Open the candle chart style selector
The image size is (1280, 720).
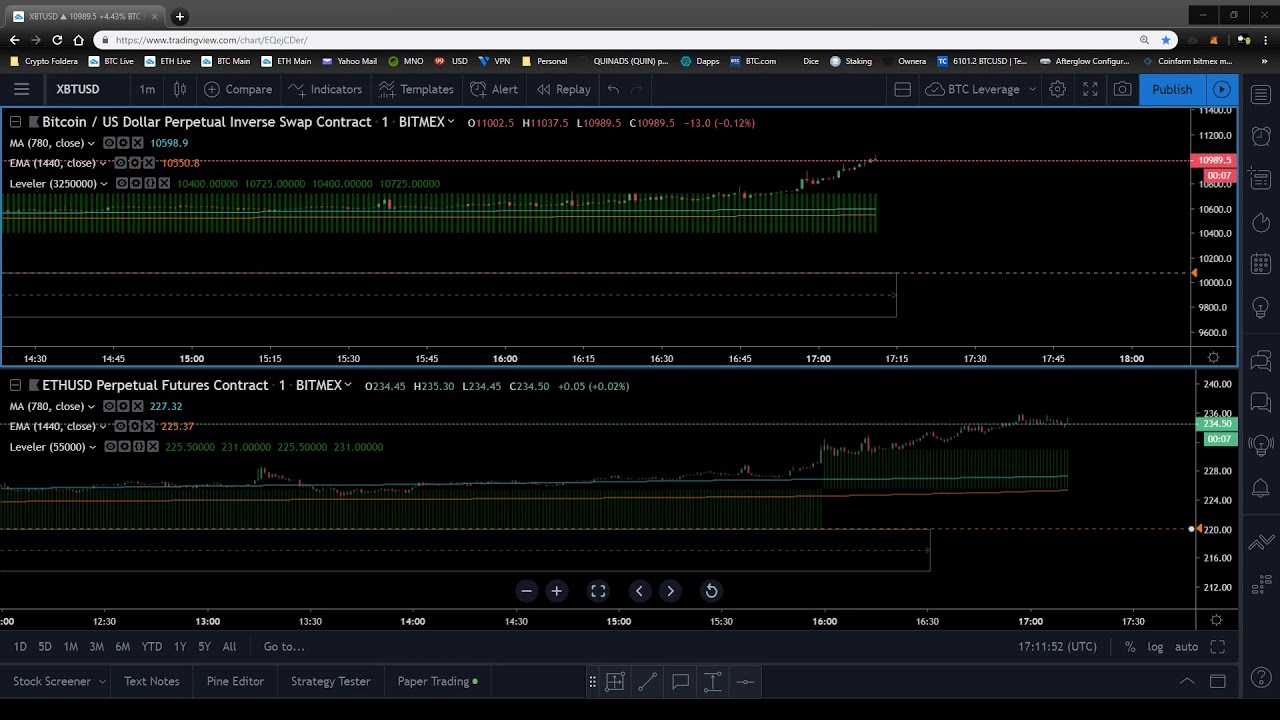(180, 89)
